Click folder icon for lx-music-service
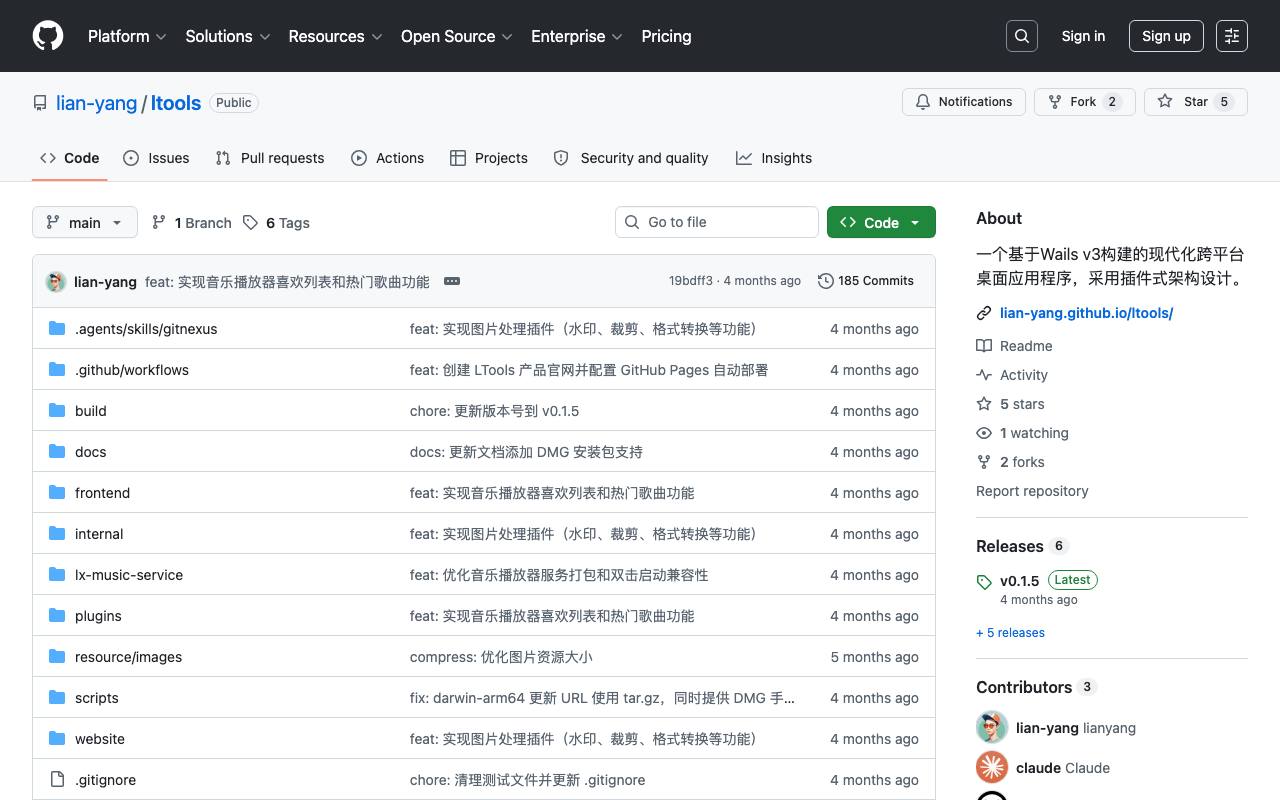Image resolution: width=1280 pixels, height=800 pixels. (57, 574)
